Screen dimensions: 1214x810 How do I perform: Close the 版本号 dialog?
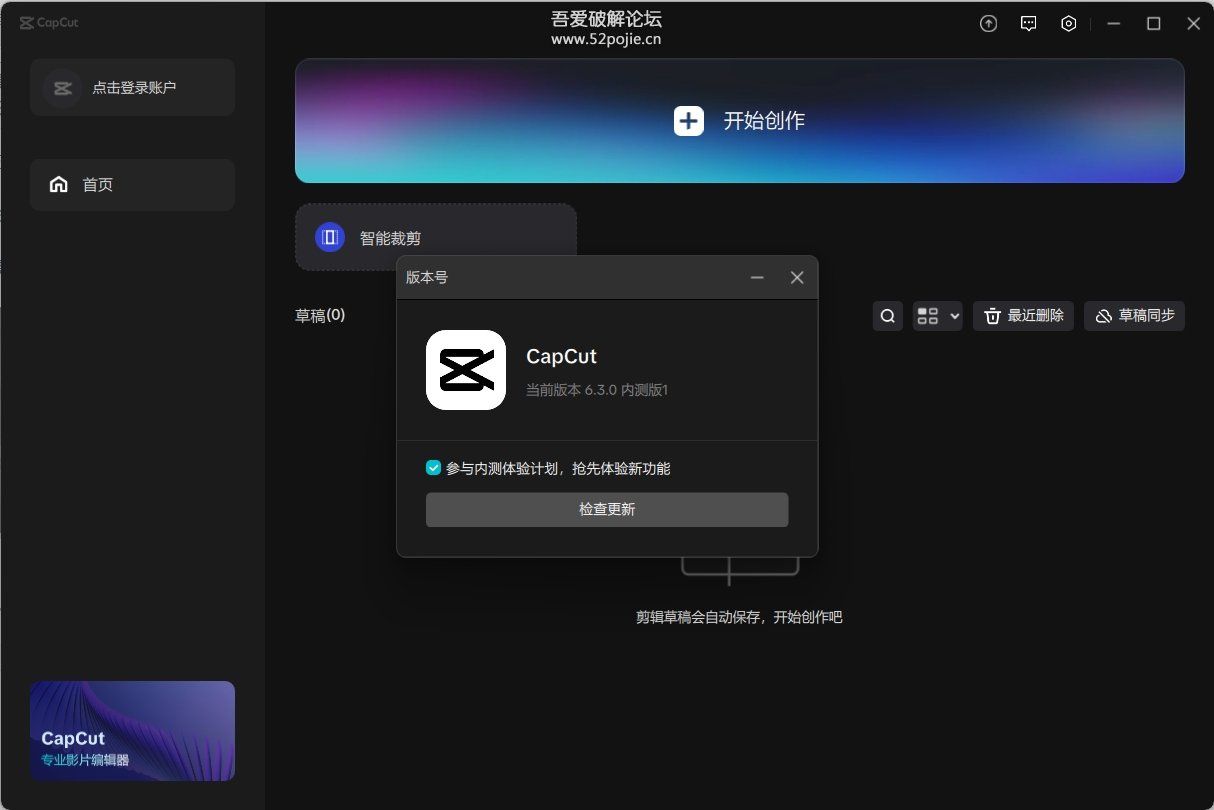[x=797, y=278]
